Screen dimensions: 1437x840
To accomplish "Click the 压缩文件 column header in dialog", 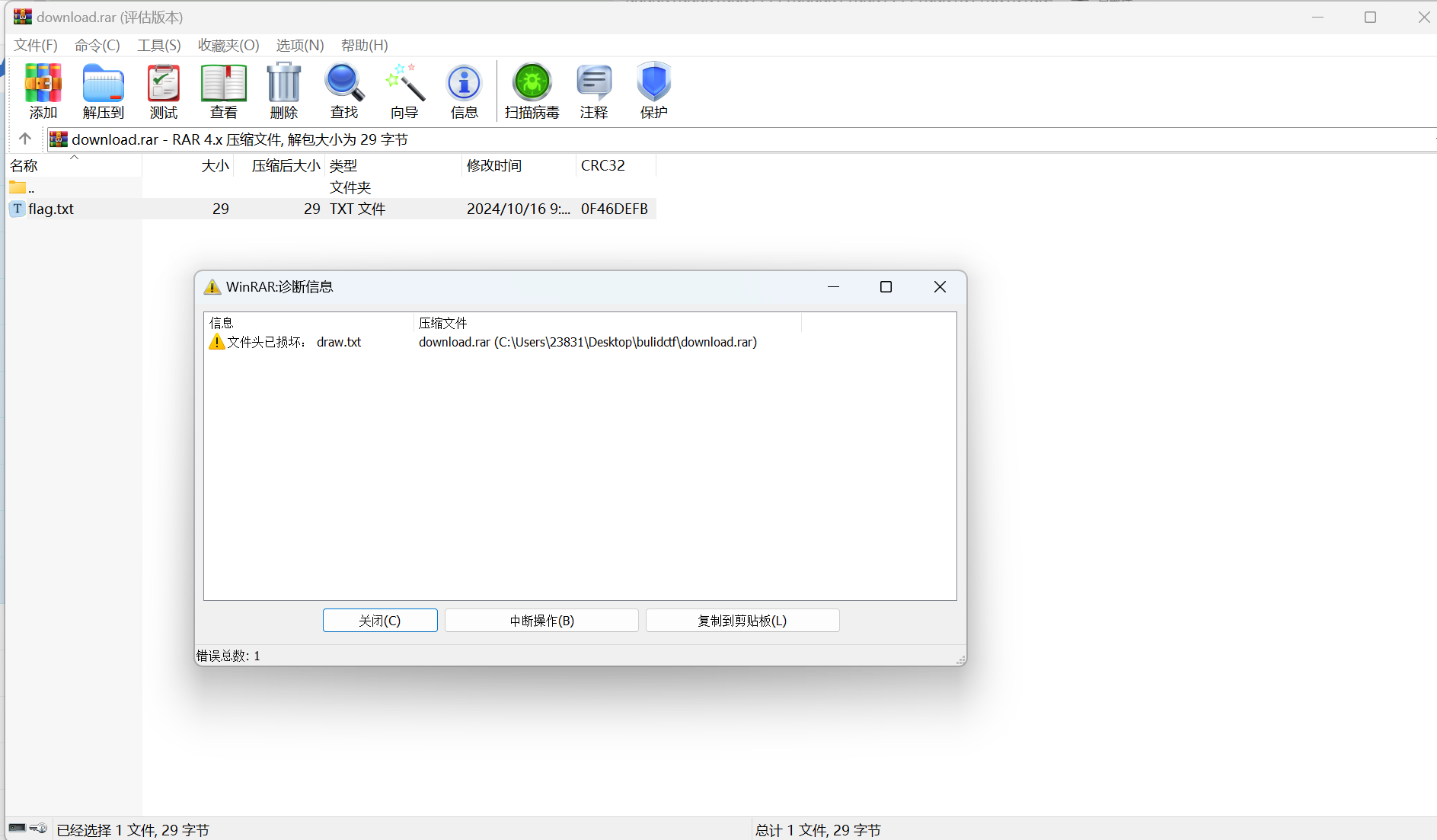I will pyautogui.click(x=607, y=323).
